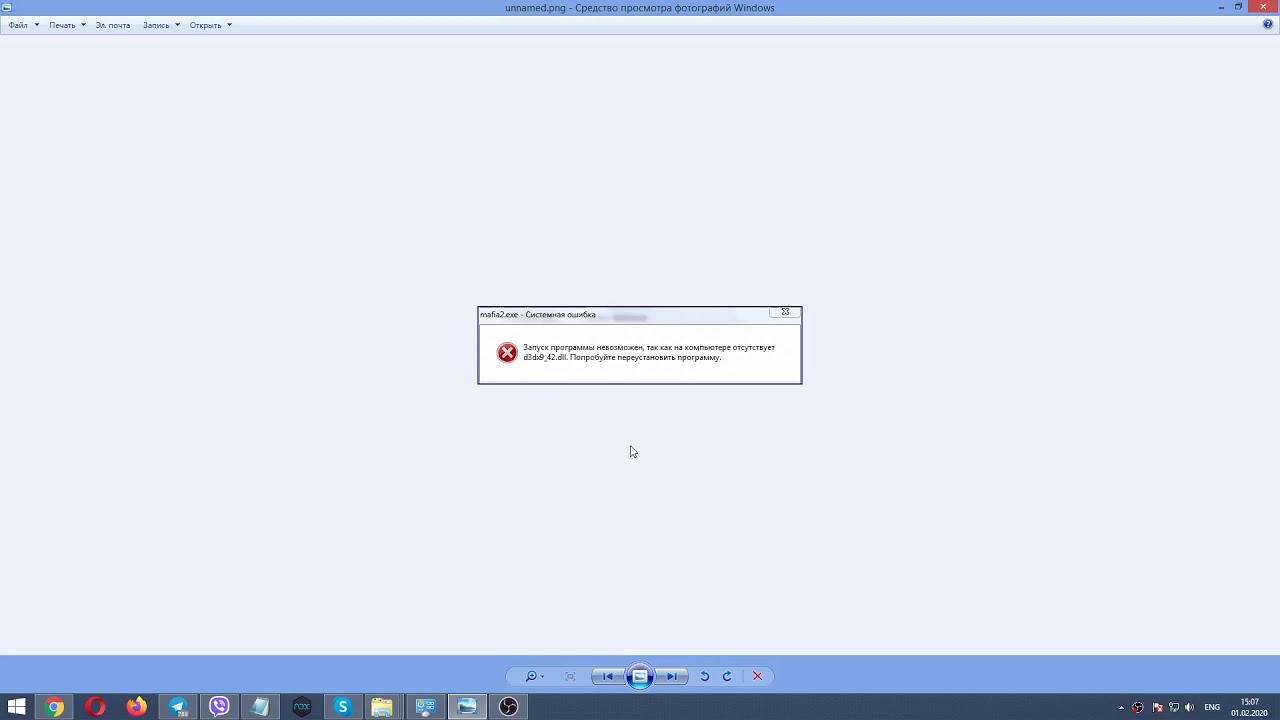The image size is (1280, 720).
Task: Expand the Запись dropdown menu
Action: click(161, 25)
